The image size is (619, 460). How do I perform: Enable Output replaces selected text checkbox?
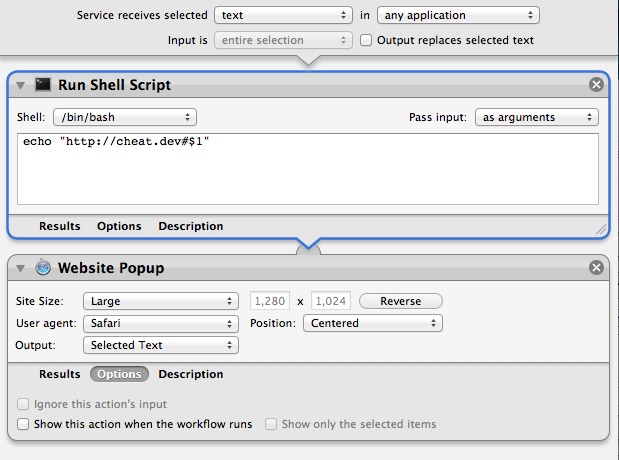[x=366, y=40]
